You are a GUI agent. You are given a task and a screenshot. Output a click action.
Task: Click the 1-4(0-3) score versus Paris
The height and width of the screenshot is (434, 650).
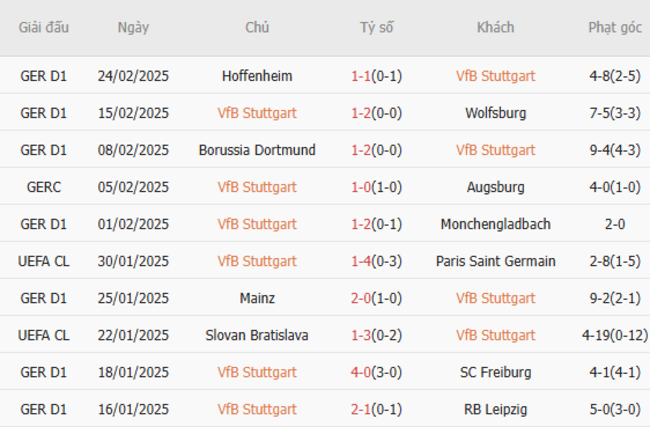[x=376, y=261]
